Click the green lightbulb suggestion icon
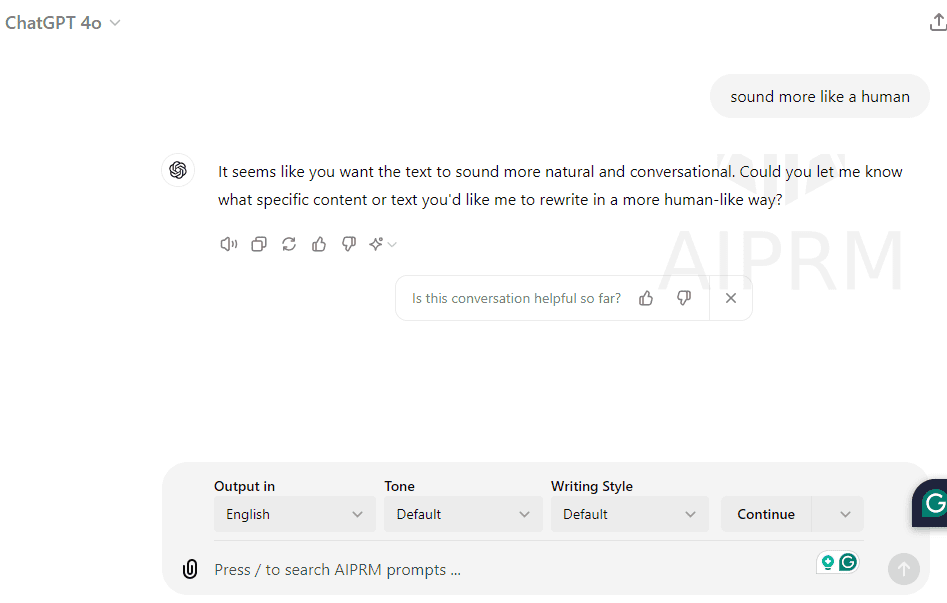947x603 pixels. [828, 562]
